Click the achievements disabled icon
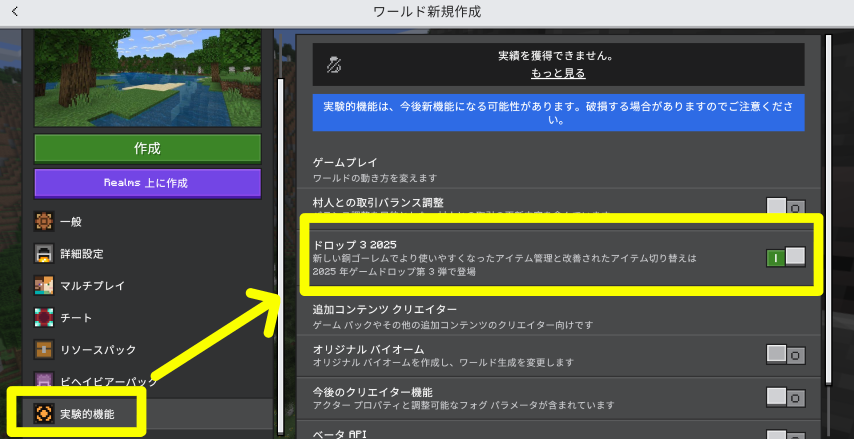The width and height of the screenshot is (854, 439). coord(333,65)
